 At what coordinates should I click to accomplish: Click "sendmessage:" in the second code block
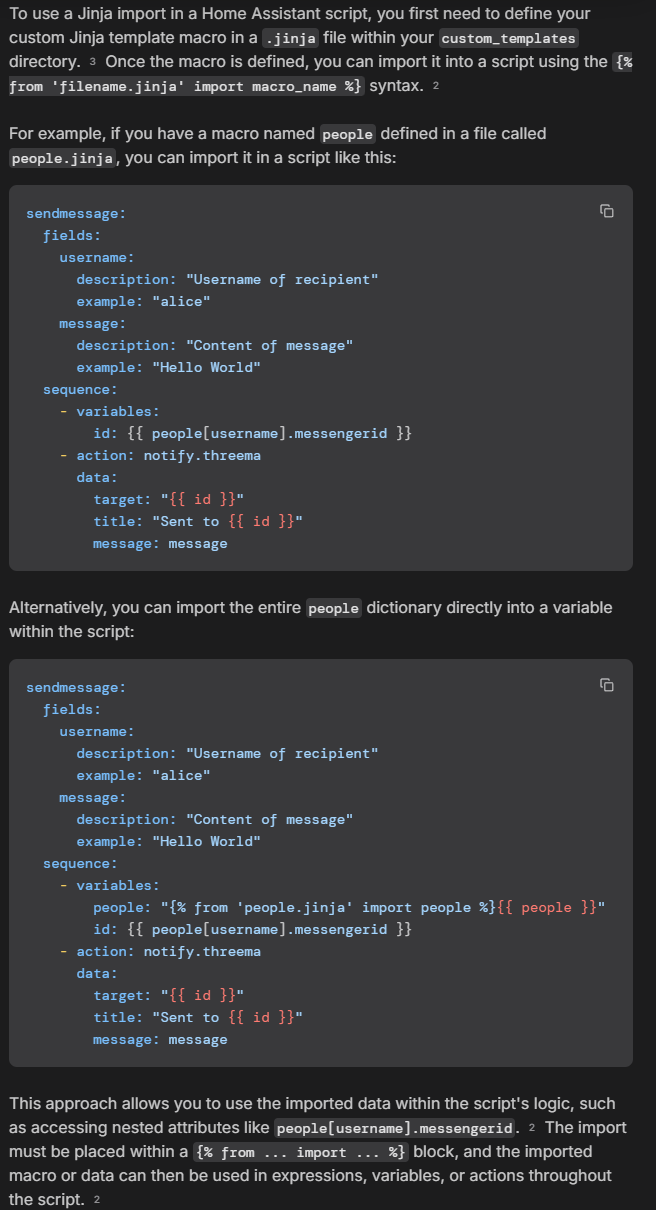[76, 688]
